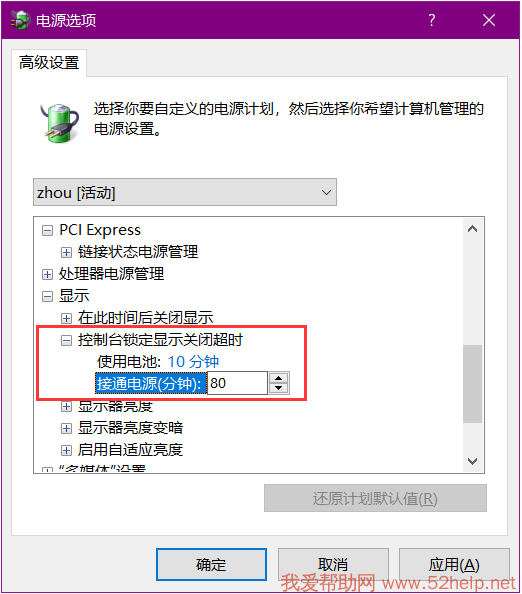
Task: Click the 确定 button
Action: [x=211, y=564]
